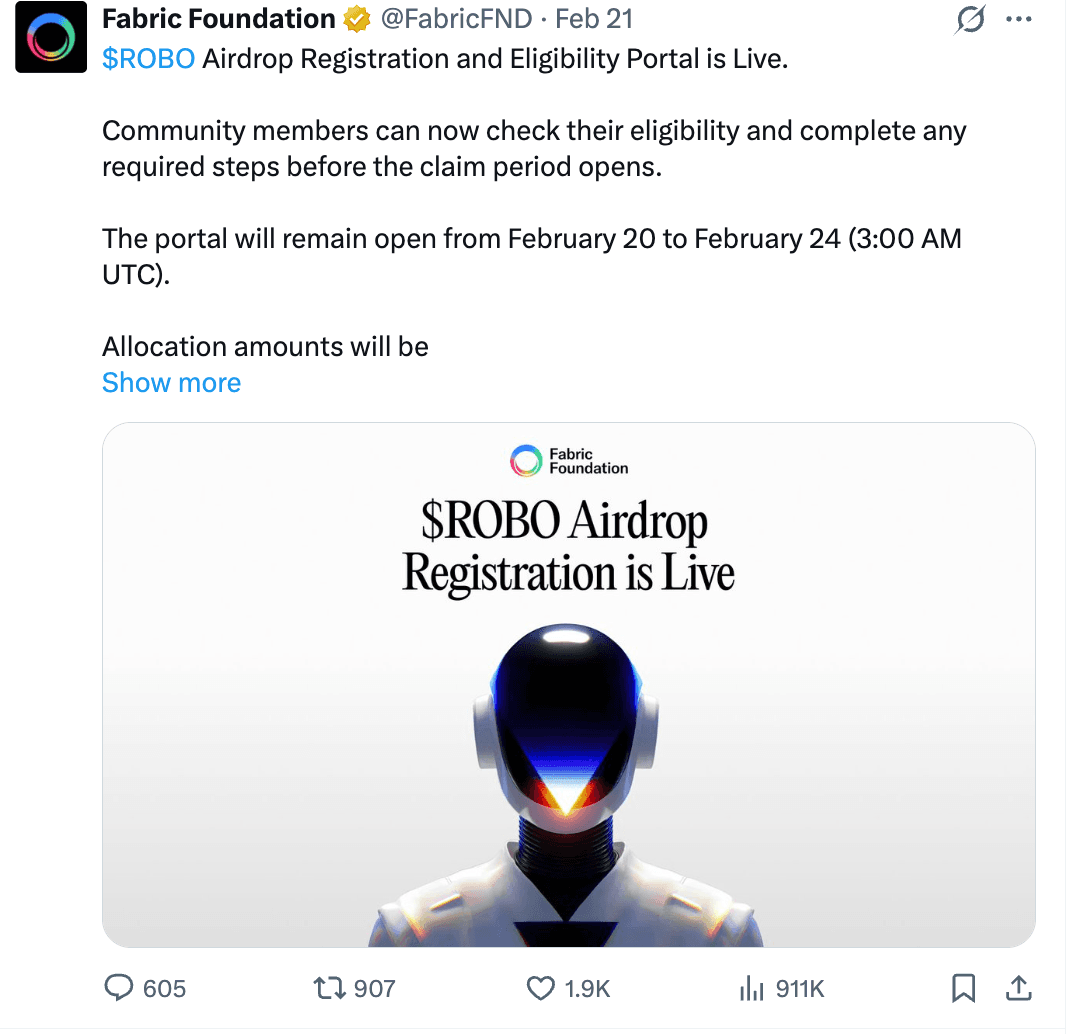The height and width of the screenshot is (1034, 1070).
Task: Click the 605 replies count
Action: 165,989
